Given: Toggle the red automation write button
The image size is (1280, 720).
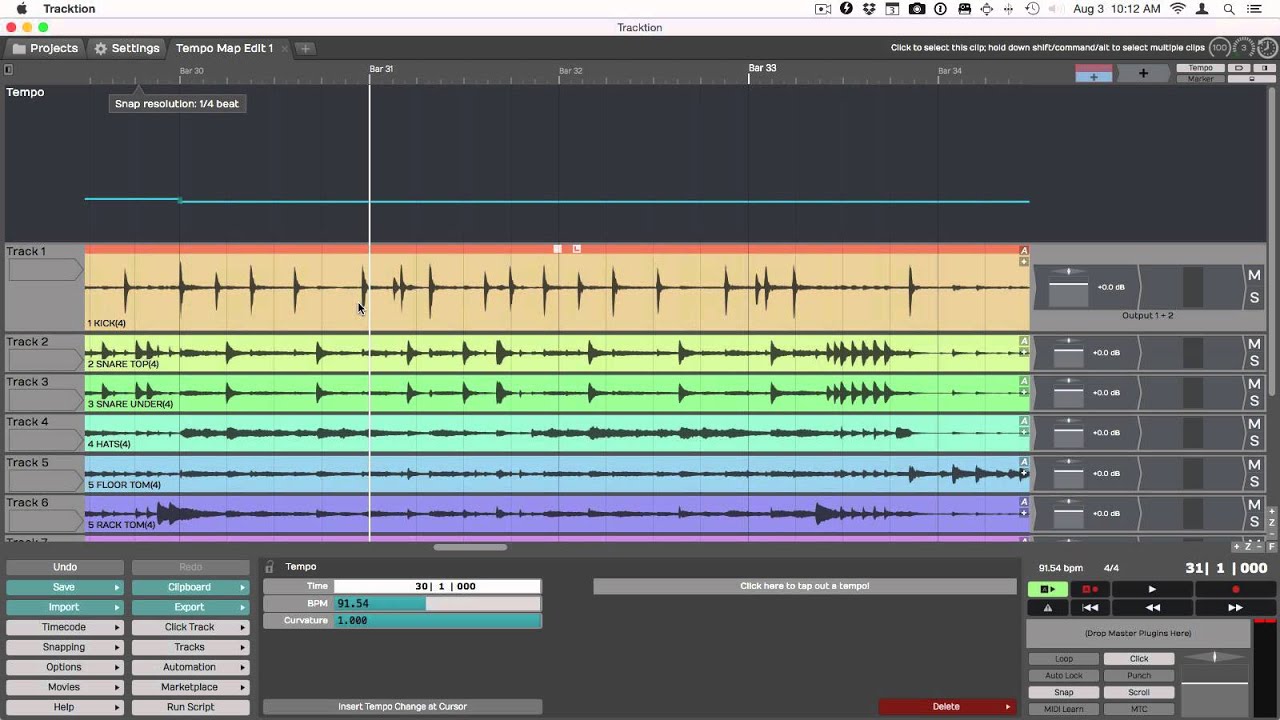Looking at the screenshot, I should (1090, 590).
